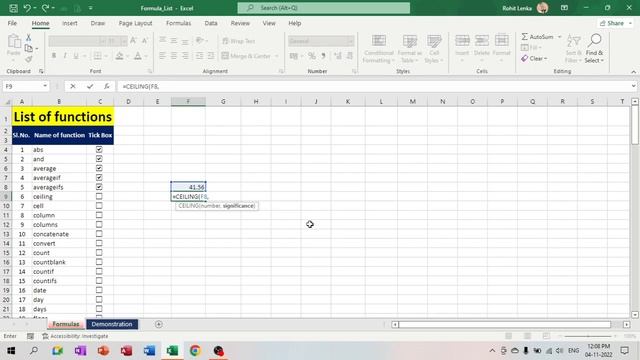Click the Ribbon Display Options icon

click(x=564, y=8)
